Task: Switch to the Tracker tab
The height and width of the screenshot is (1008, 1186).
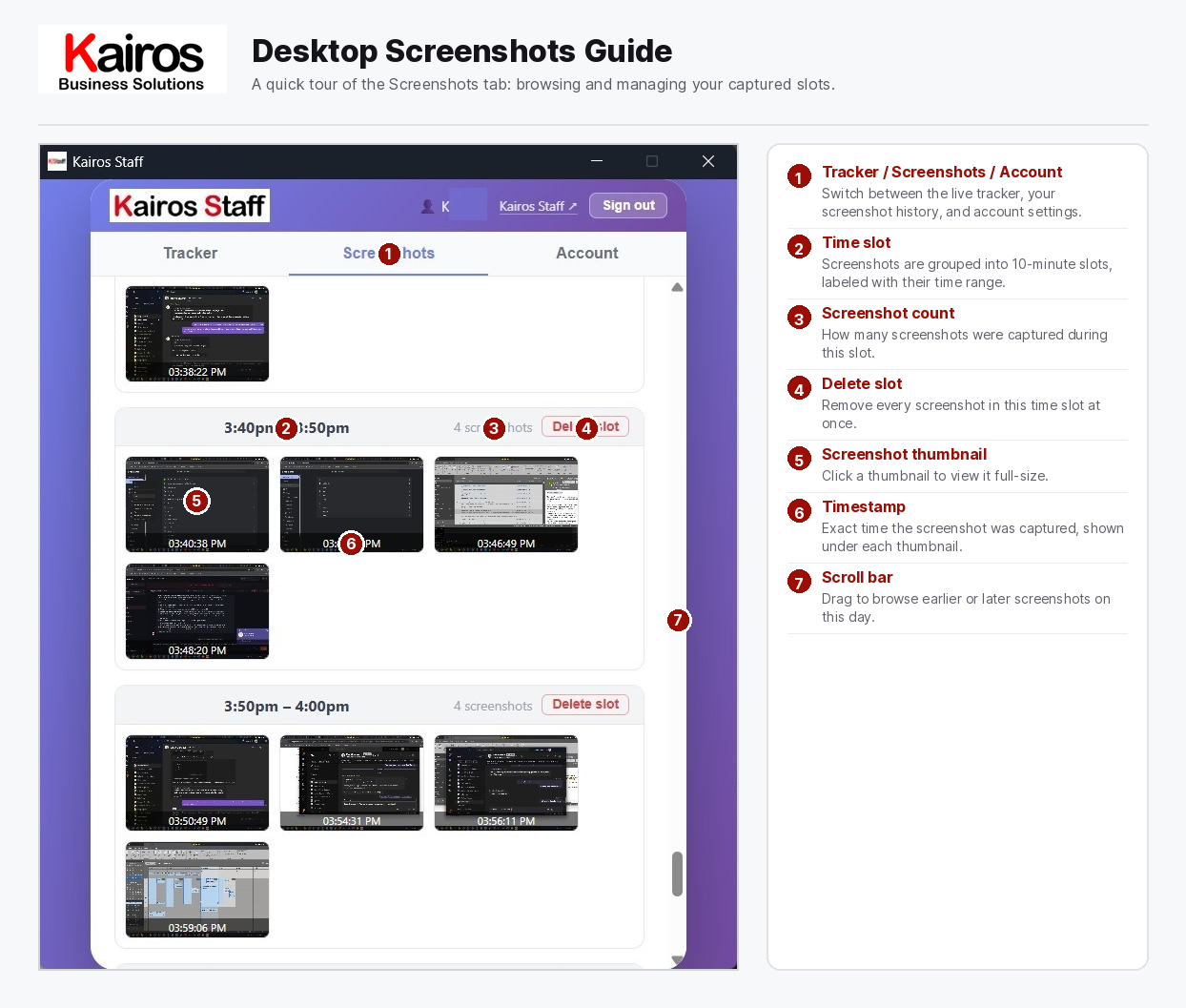Action: [x=190, y=253]
